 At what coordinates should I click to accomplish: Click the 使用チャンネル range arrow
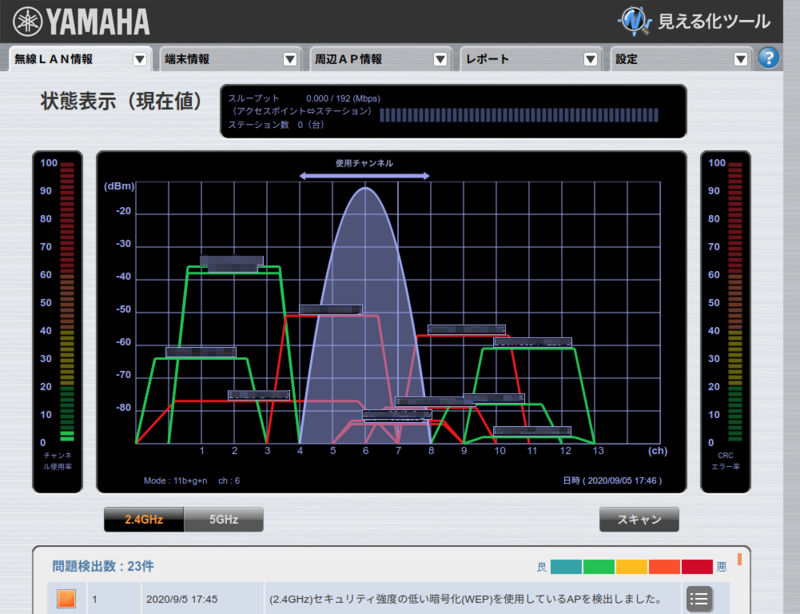tap(364, 176)
